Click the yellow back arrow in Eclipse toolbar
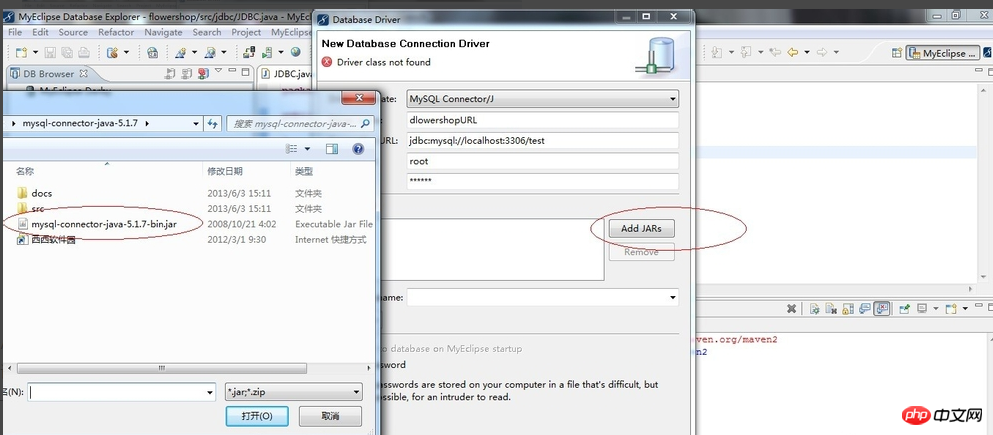 coord(793,53)
